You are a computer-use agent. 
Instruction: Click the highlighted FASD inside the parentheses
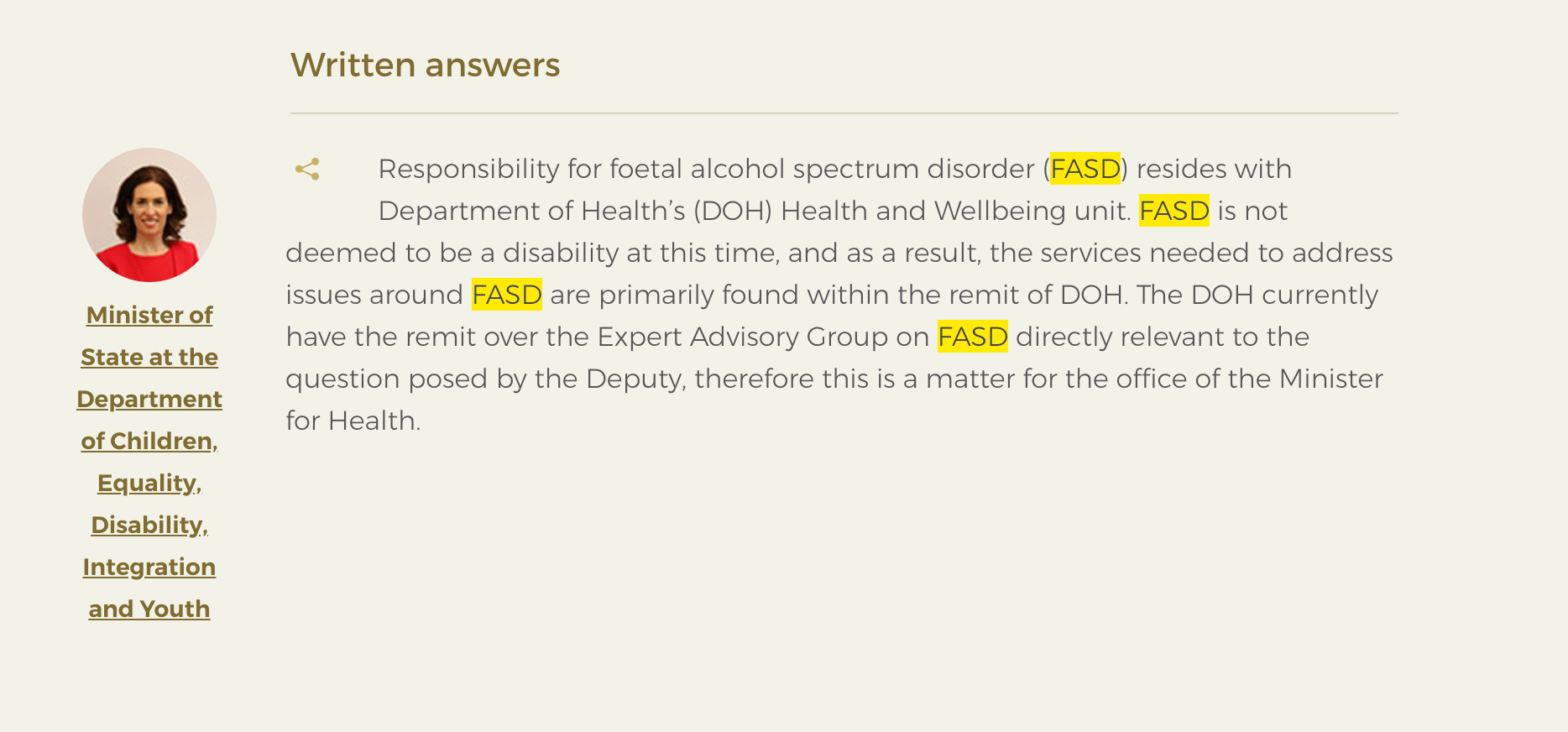coord(1085,169)
